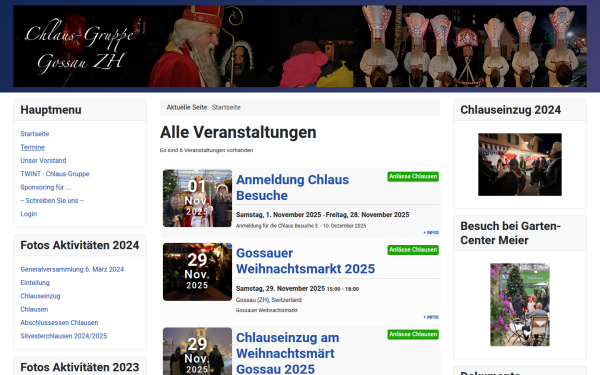Image resolution: width=600 pixels, height=375 pixels.
Task: Click Anlässe Chlausen badge on Chlauseinzug event
Action: tap(413, 334)
